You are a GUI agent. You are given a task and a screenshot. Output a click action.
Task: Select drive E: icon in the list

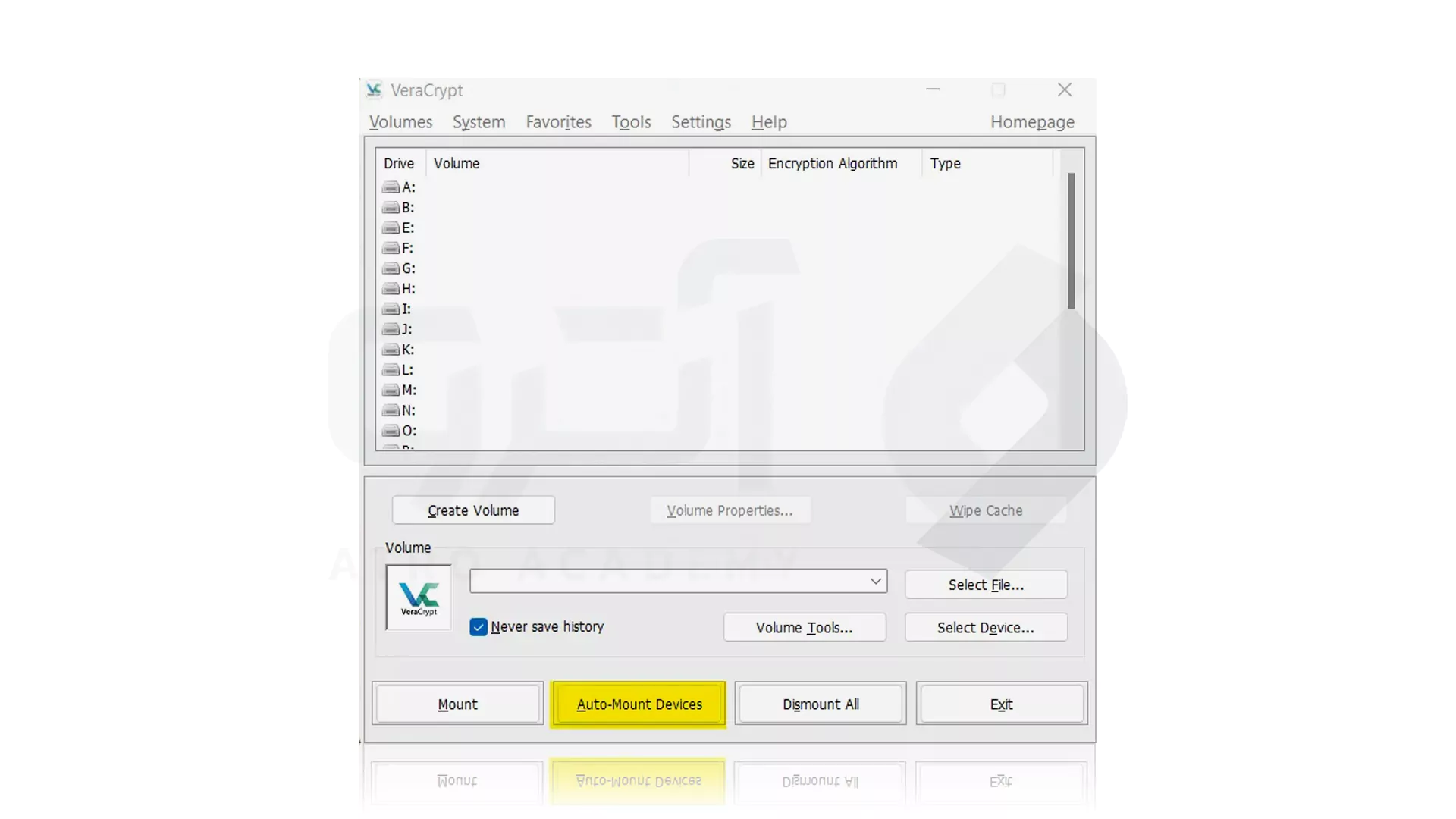tap(391, 228)
